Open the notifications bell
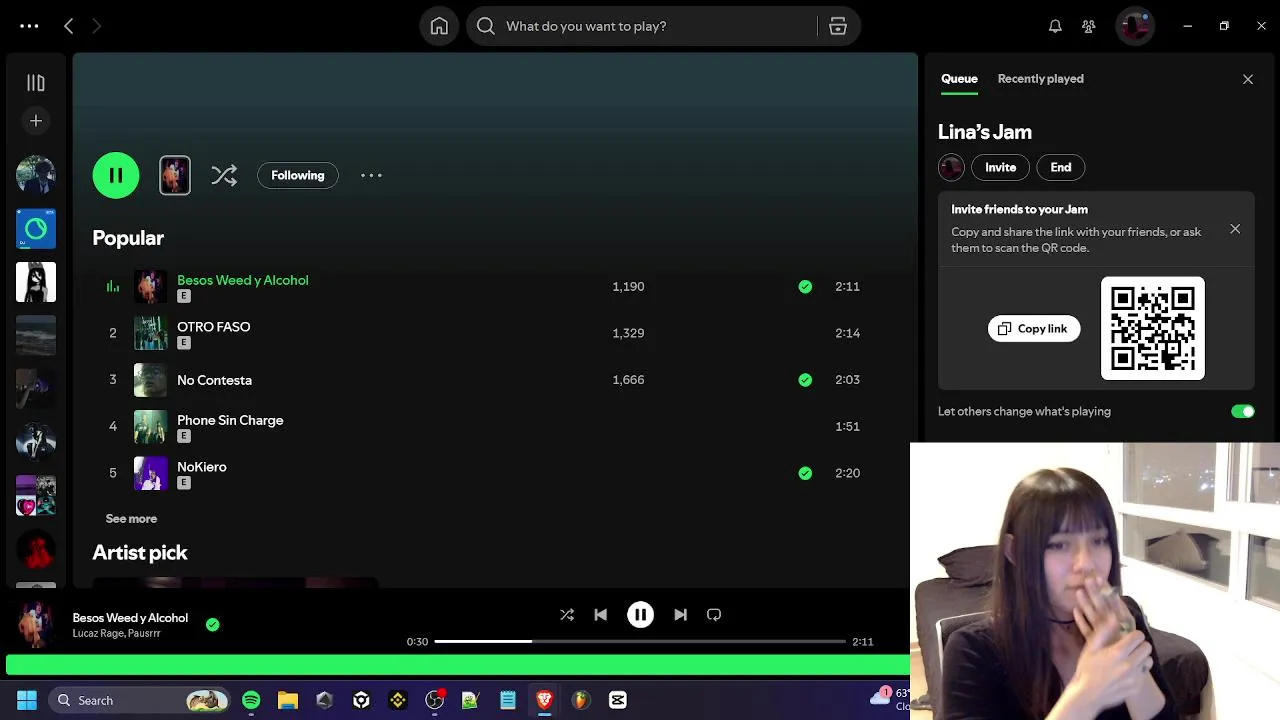Screen dimensions: 1280x720 coord(1055,26)
